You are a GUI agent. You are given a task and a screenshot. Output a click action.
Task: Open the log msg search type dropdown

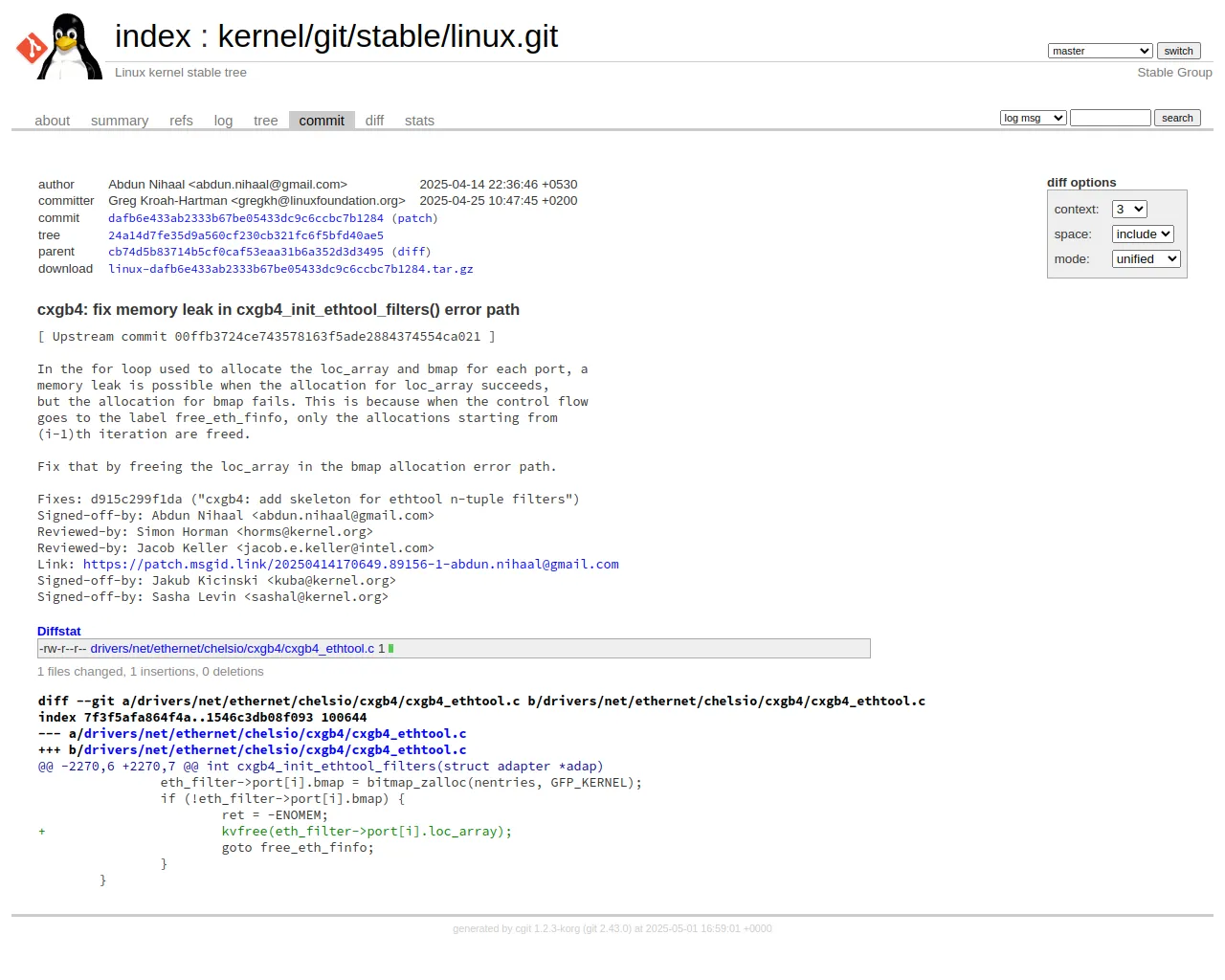click(x=1034, y=118)
